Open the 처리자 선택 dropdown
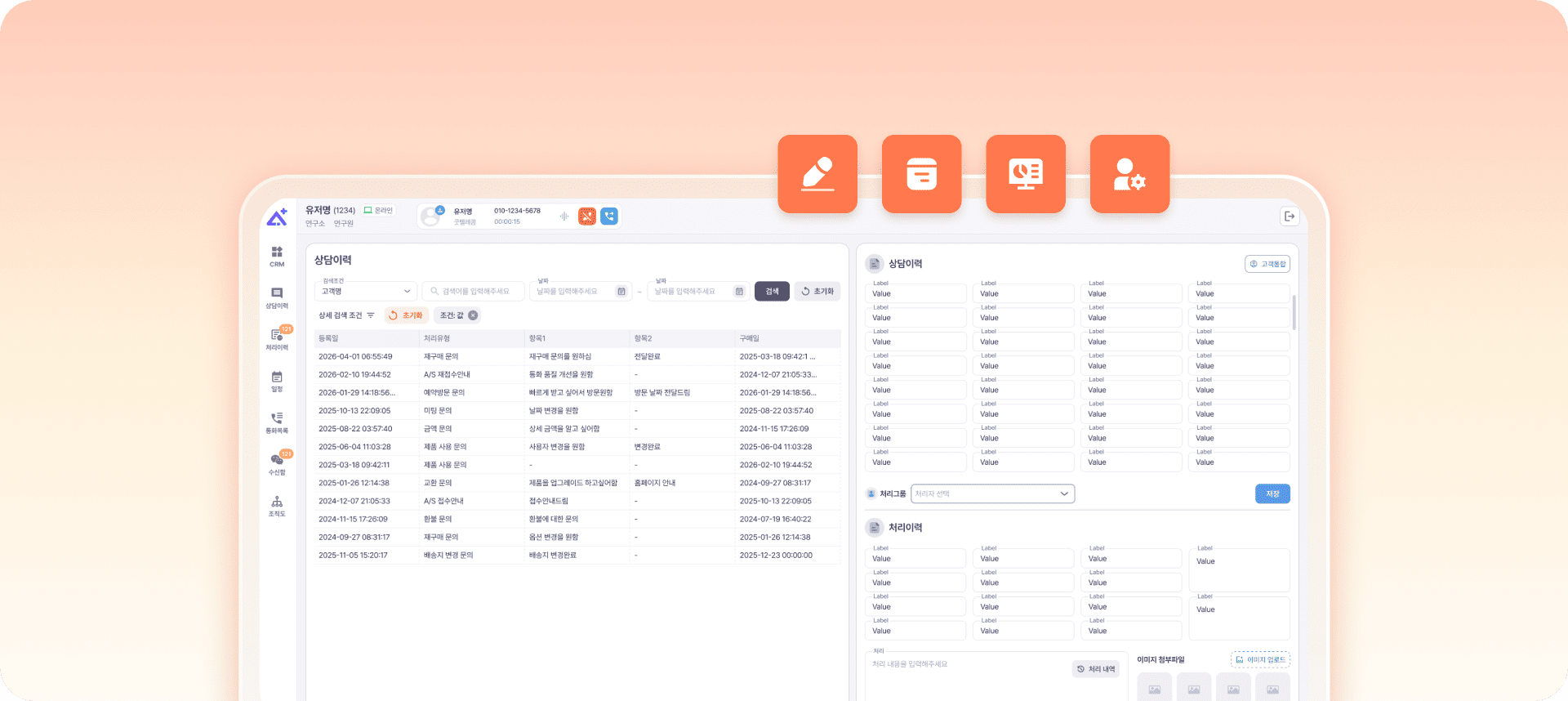 click(992, 493)
